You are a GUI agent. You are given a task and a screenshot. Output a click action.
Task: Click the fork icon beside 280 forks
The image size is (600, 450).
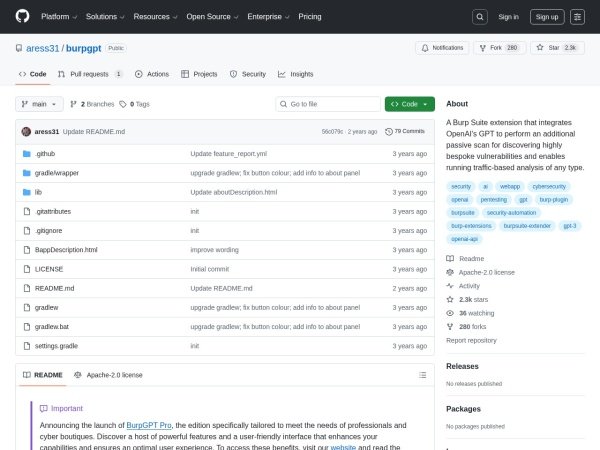[450, 327]
